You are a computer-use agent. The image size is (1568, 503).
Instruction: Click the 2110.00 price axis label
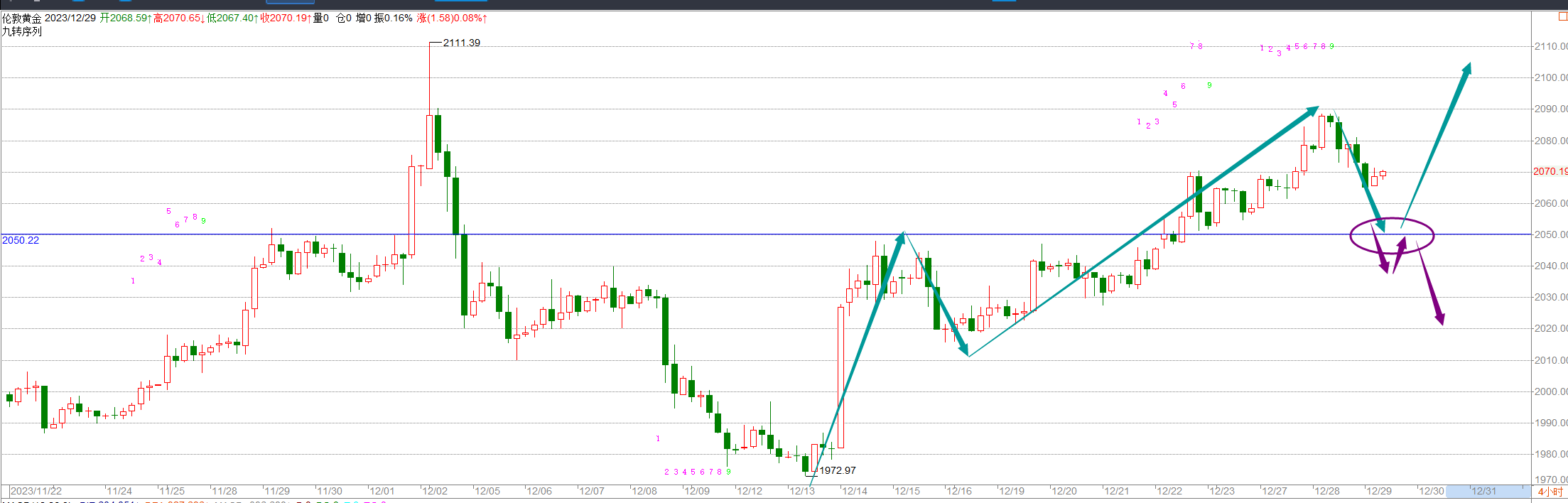coord(1550,46)
